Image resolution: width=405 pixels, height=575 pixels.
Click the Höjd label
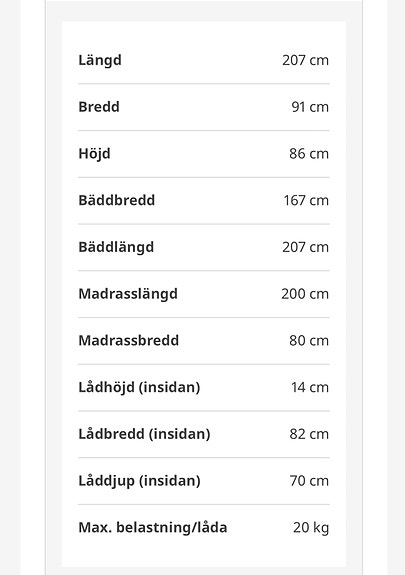point(94,154)
